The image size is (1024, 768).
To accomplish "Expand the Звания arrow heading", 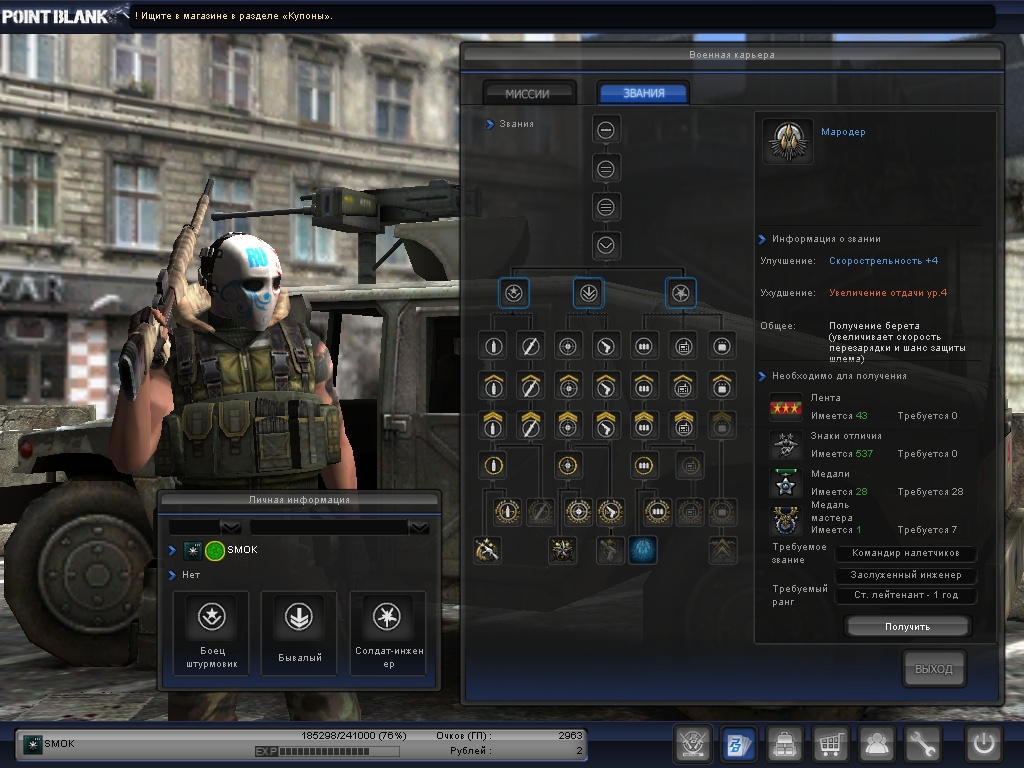I will (x=490, y=124).
